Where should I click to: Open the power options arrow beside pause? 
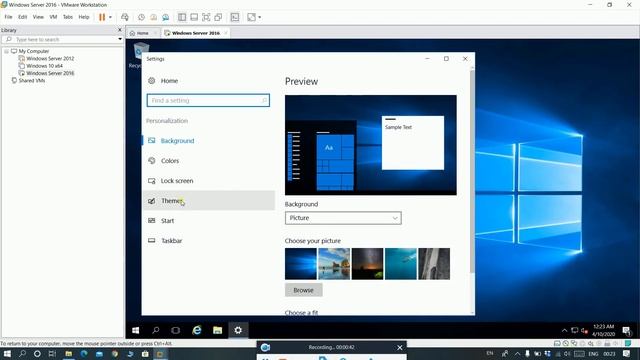[x=110, y=17]
